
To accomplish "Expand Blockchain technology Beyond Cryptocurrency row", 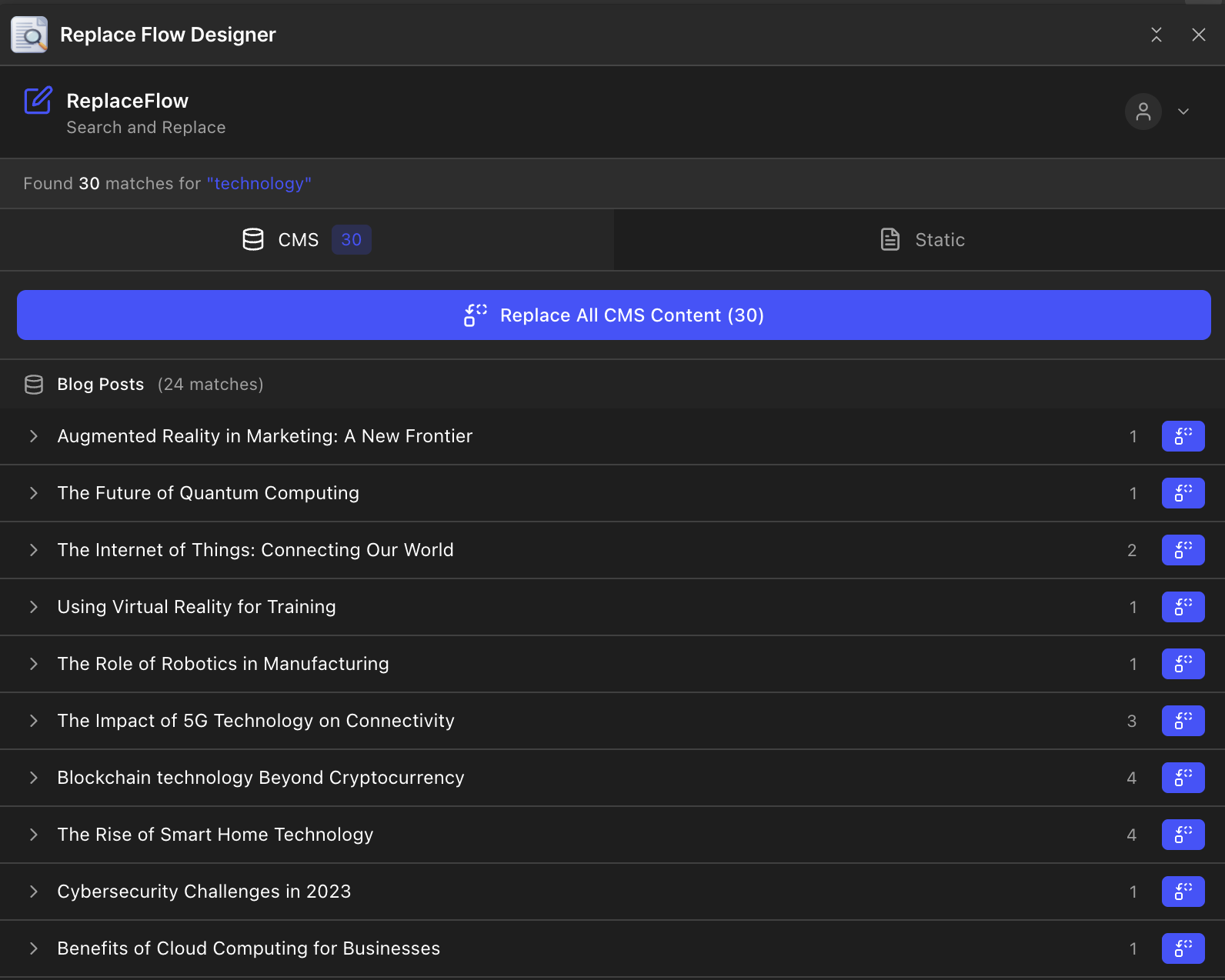I will (33, 778).
